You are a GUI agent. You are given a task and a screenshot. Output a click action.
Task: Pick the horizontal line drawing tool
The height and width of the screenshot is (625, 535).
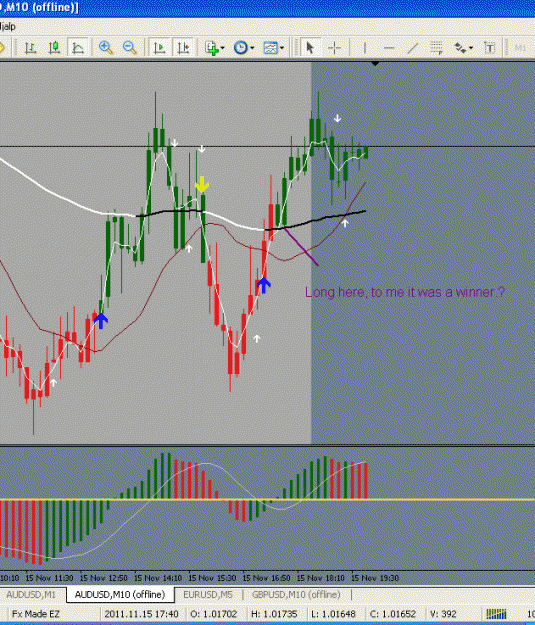(389, 48)
